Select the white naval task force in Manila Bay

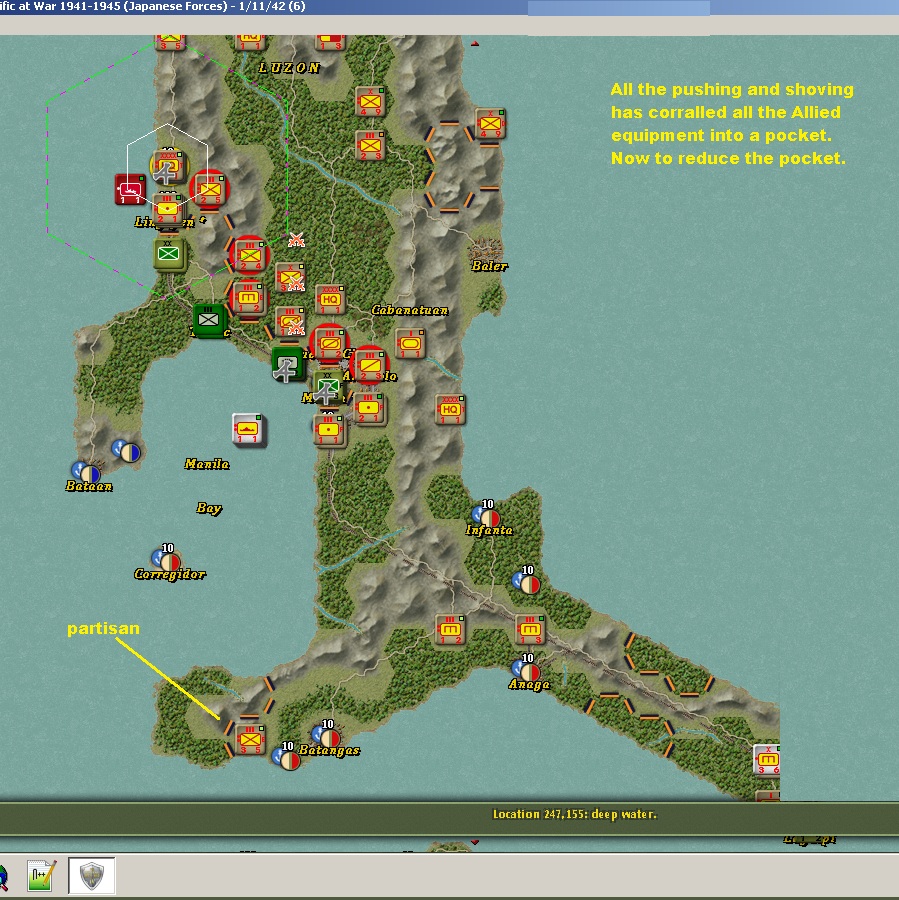click(x=248, y=429)
